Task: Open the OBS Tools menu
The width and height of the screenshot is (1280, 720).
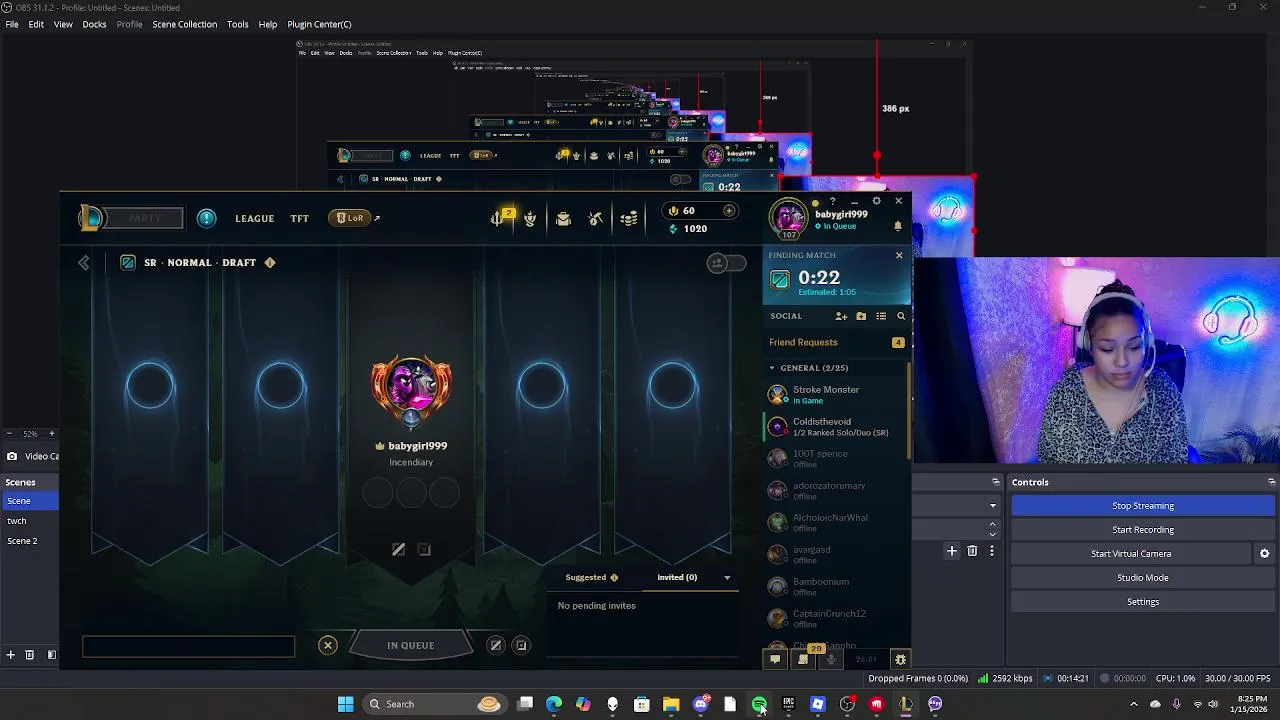Action: 237,24
